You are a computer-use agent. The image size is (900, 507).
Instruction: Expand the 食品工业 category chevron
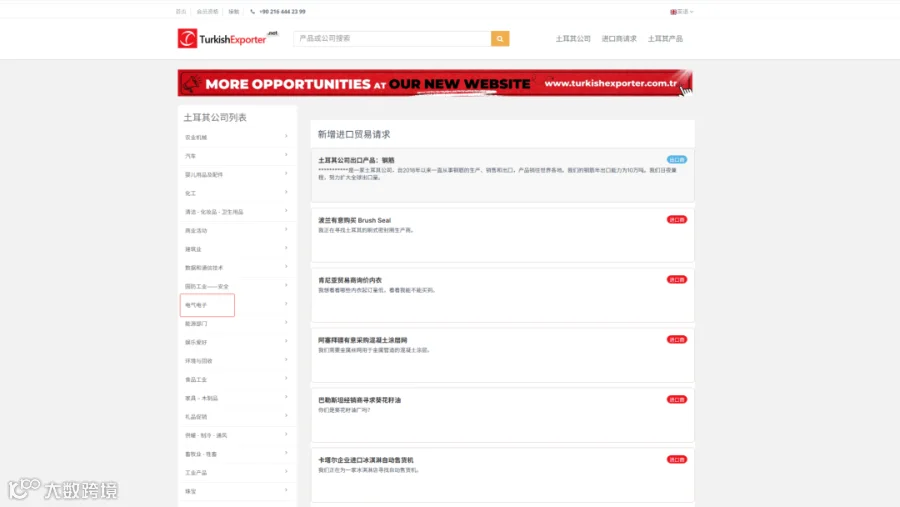click(286, 379)
